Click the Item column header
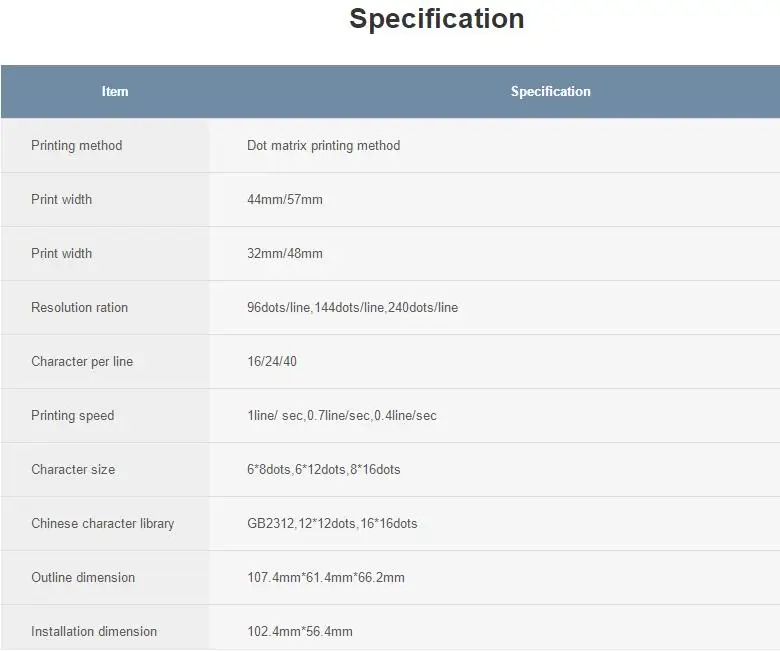Image resolution: width=780 pixels, height=651 pixels. click(x=115, y=92)
